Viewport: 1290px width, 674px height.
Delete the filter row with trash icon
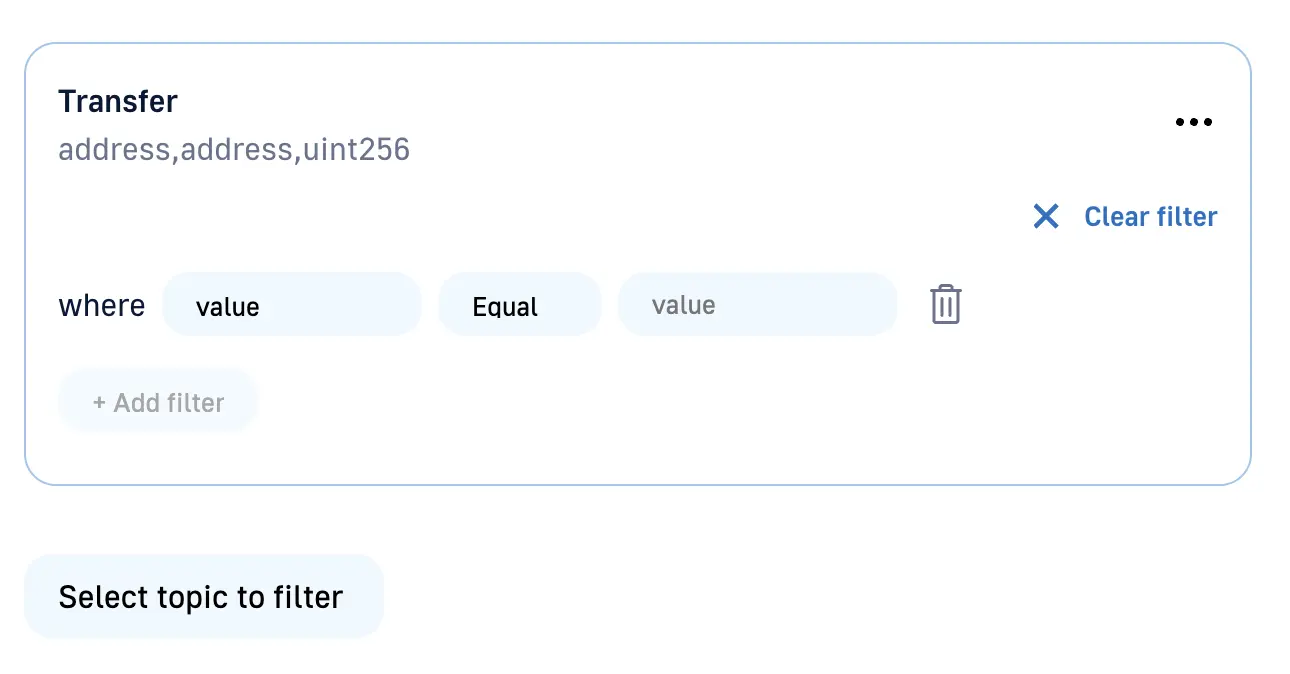pyautogui.click(x=945, y=305)
